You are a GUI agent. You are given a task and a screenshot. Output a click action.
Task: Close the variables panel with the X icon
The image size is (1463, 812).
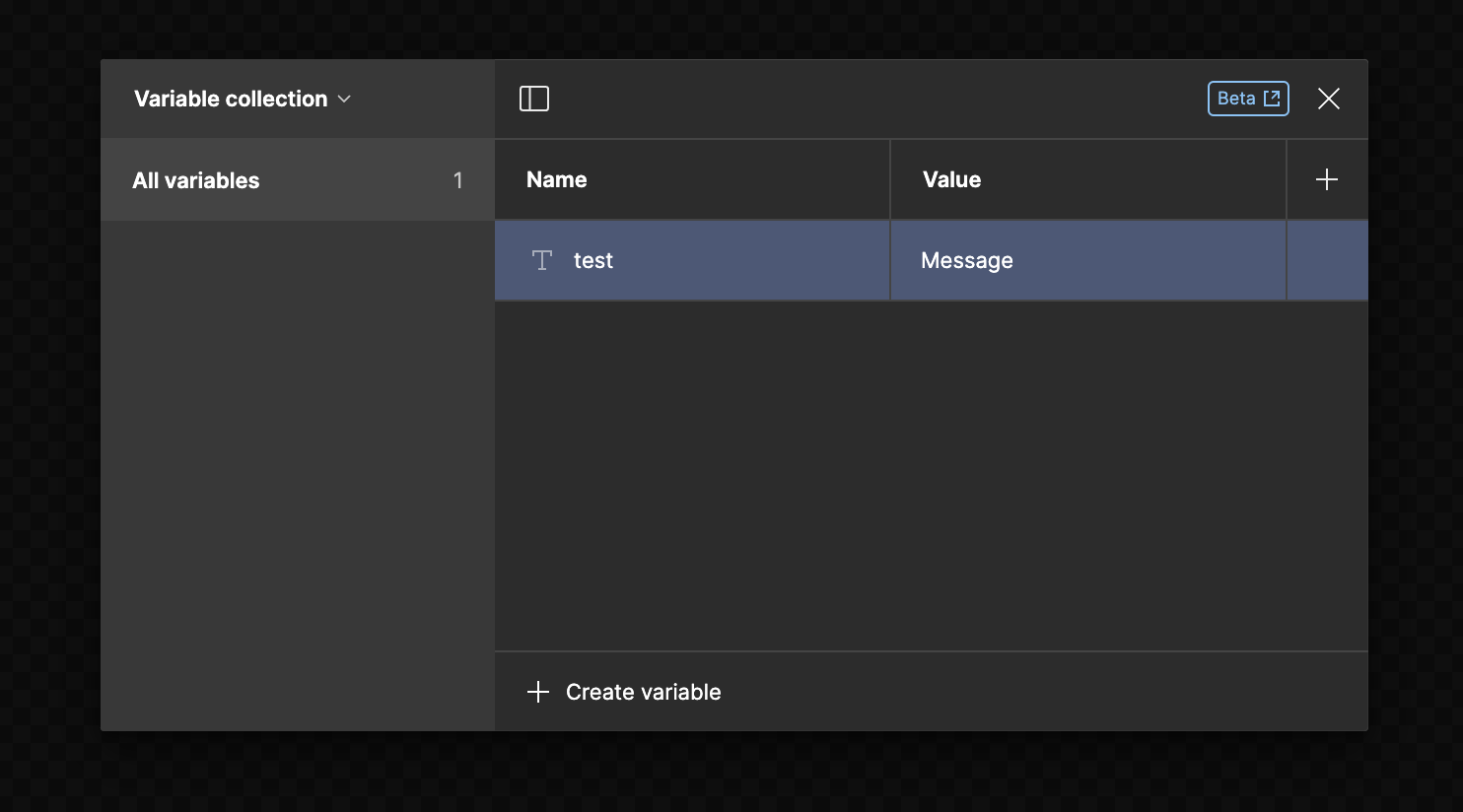point(1328,98)
